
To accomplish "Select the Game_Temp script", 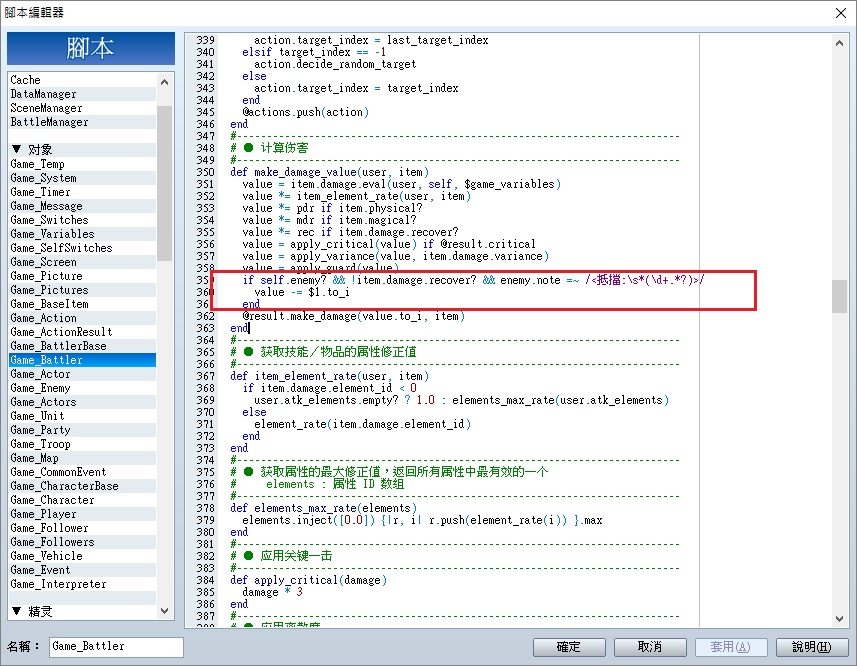I will 83,164.
